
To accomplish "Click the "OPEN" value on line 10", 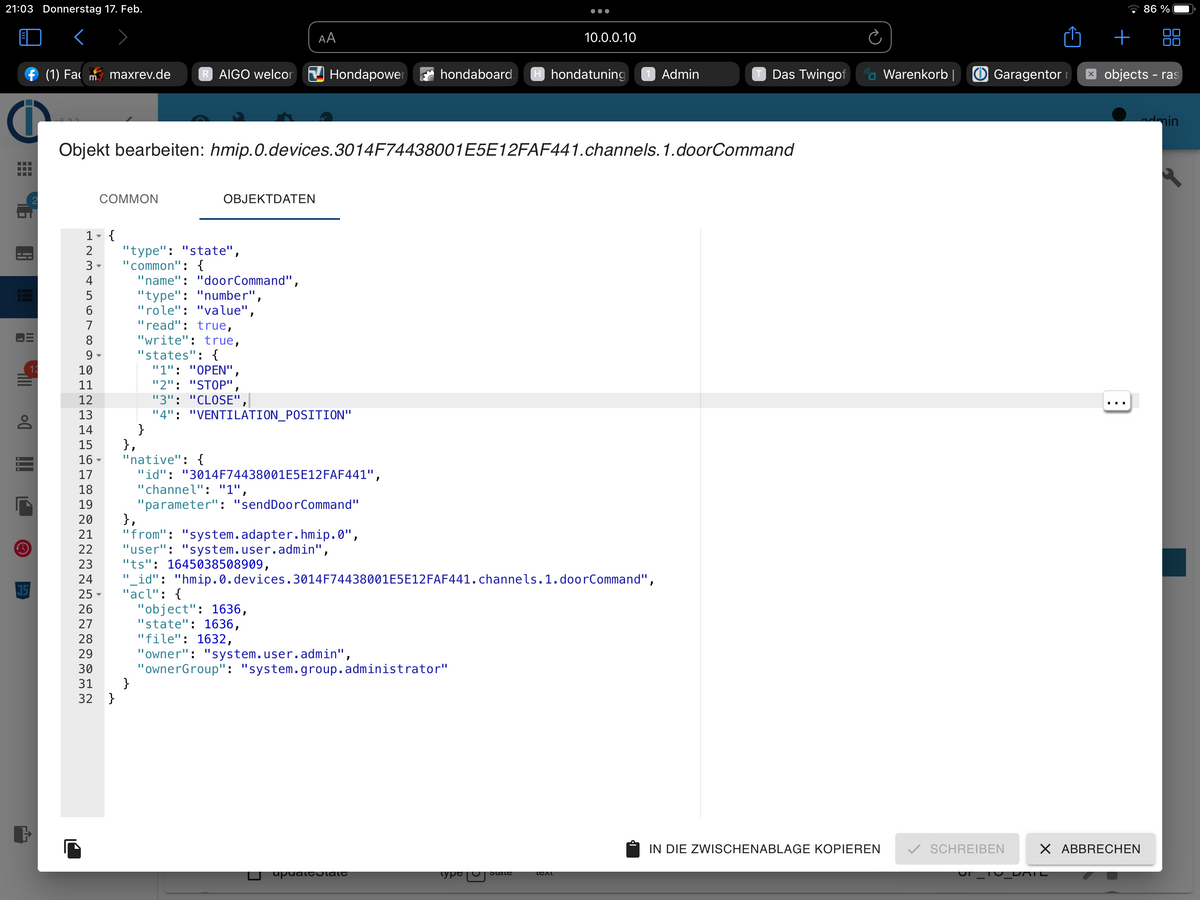I will pos(210,370).
